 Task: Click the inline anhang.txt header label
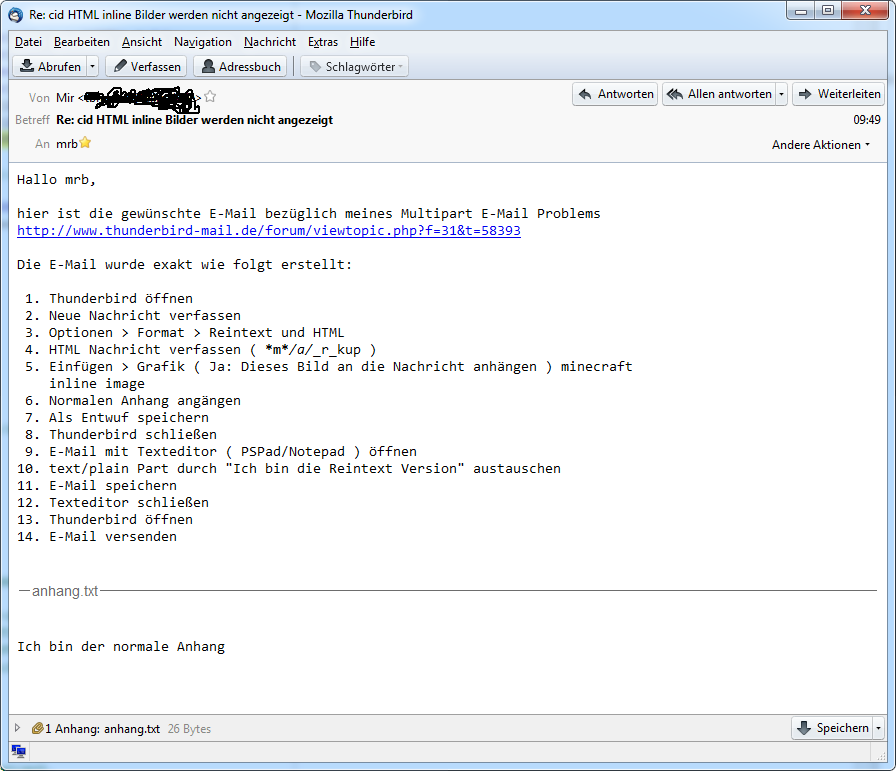click(65, 591)
